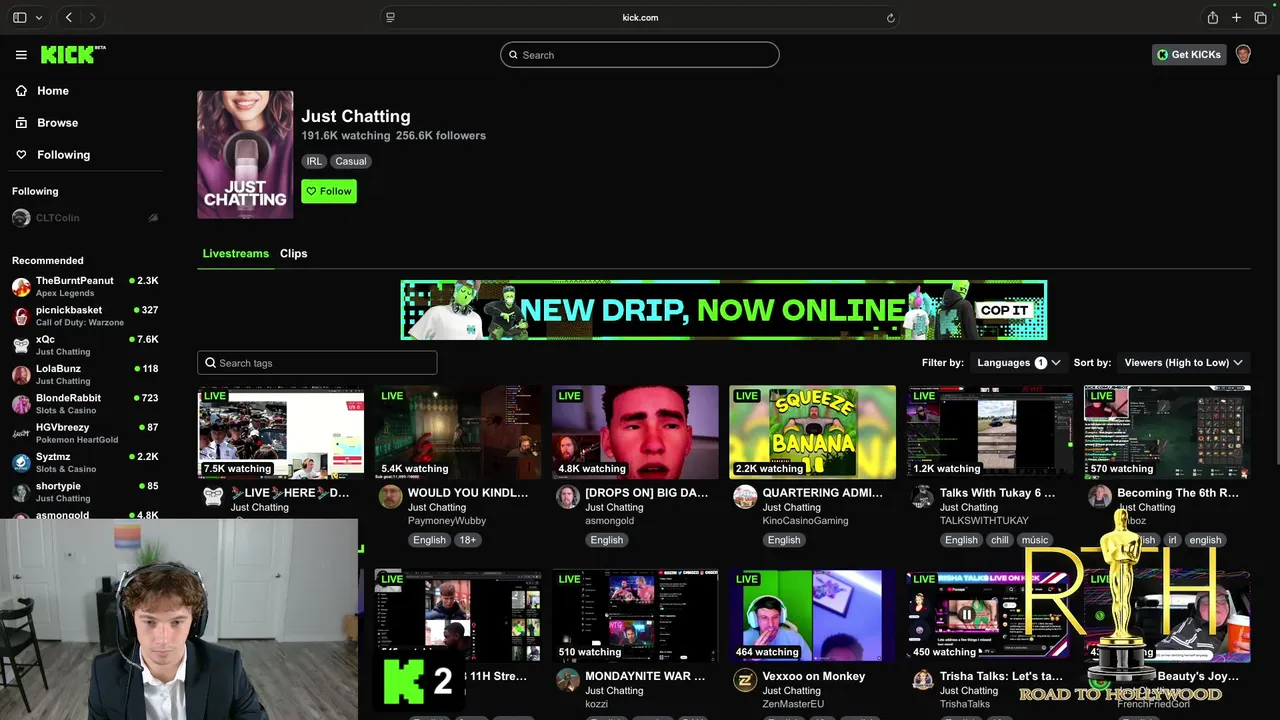Click KinoCasinoGaming avatar icon

click(x=745, y=497)
